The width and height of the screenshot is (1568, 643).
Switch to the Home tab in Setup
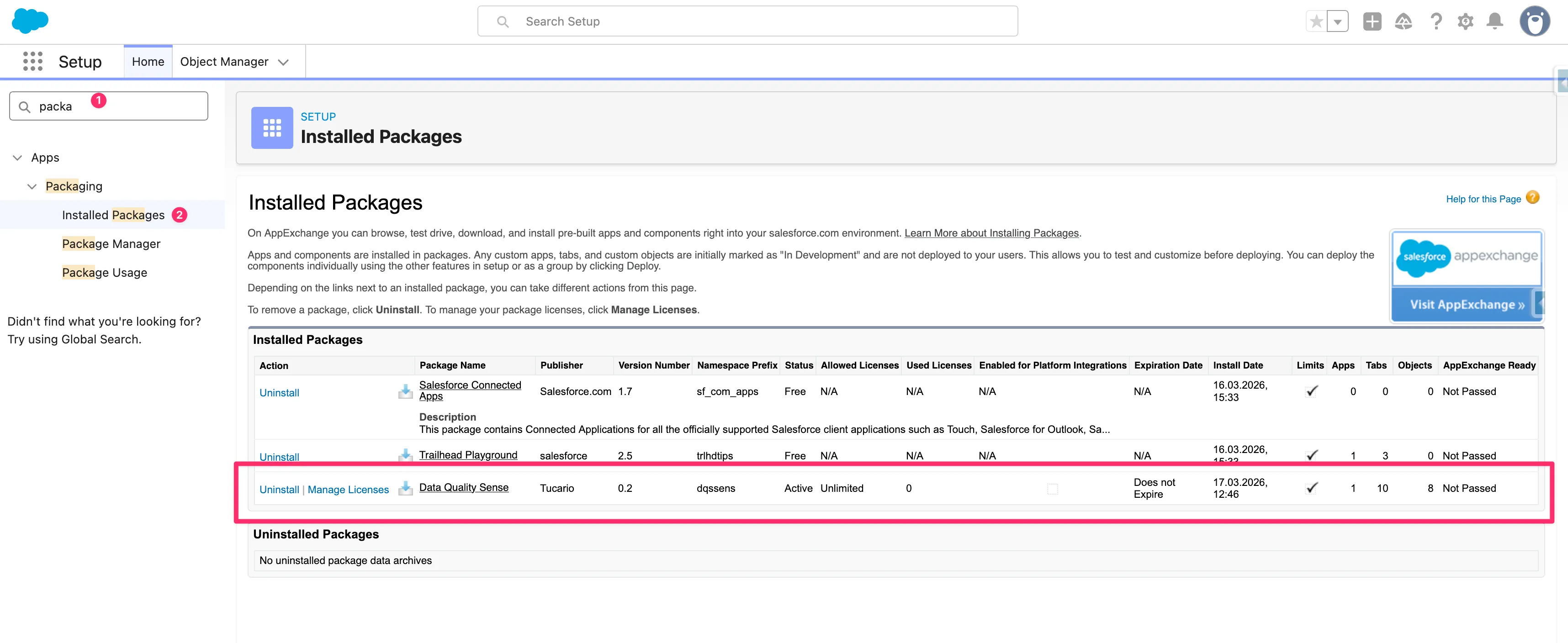point(147,61)
